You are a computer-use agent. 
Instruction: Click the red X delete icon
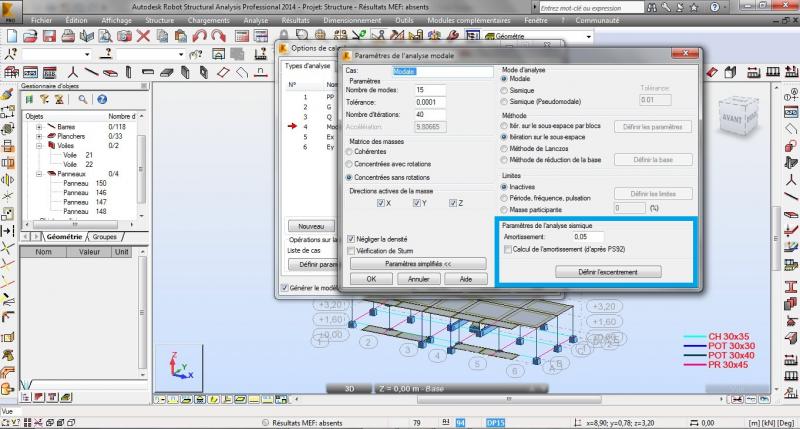(143, 36)
